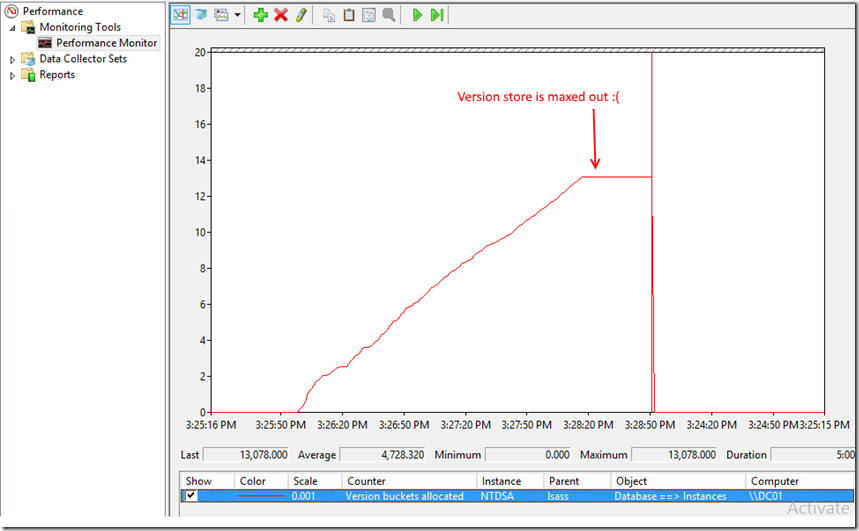Expand Reports tree node arrow

point(13,76)
